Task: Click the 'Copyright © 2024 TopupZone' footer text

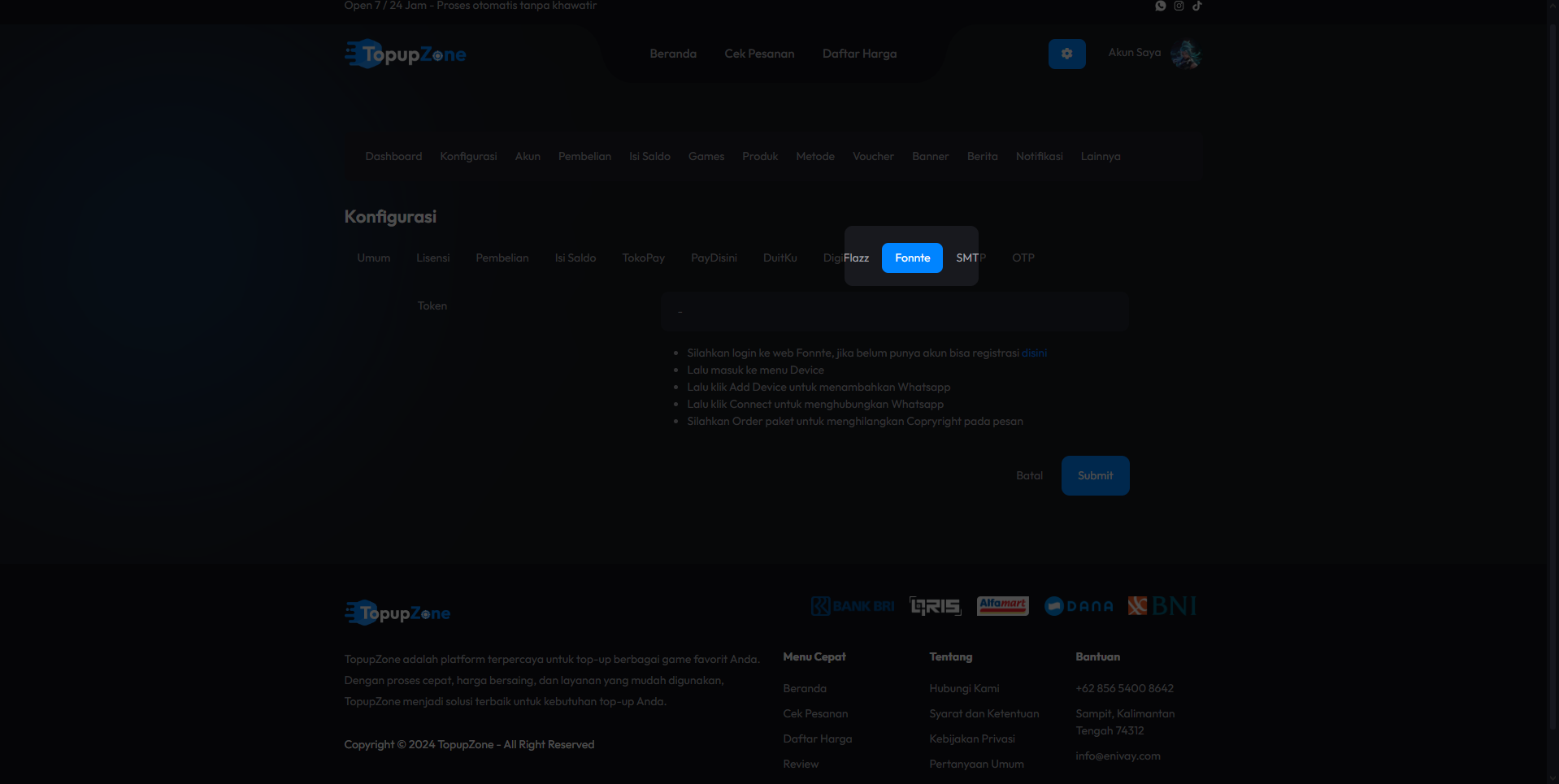Action: coord(469,744)
